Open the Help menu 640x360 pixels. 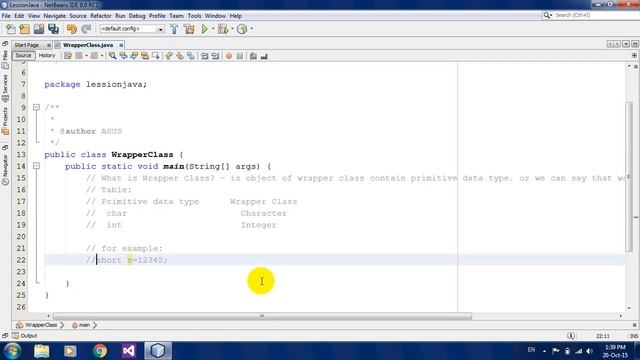point(236,16)
